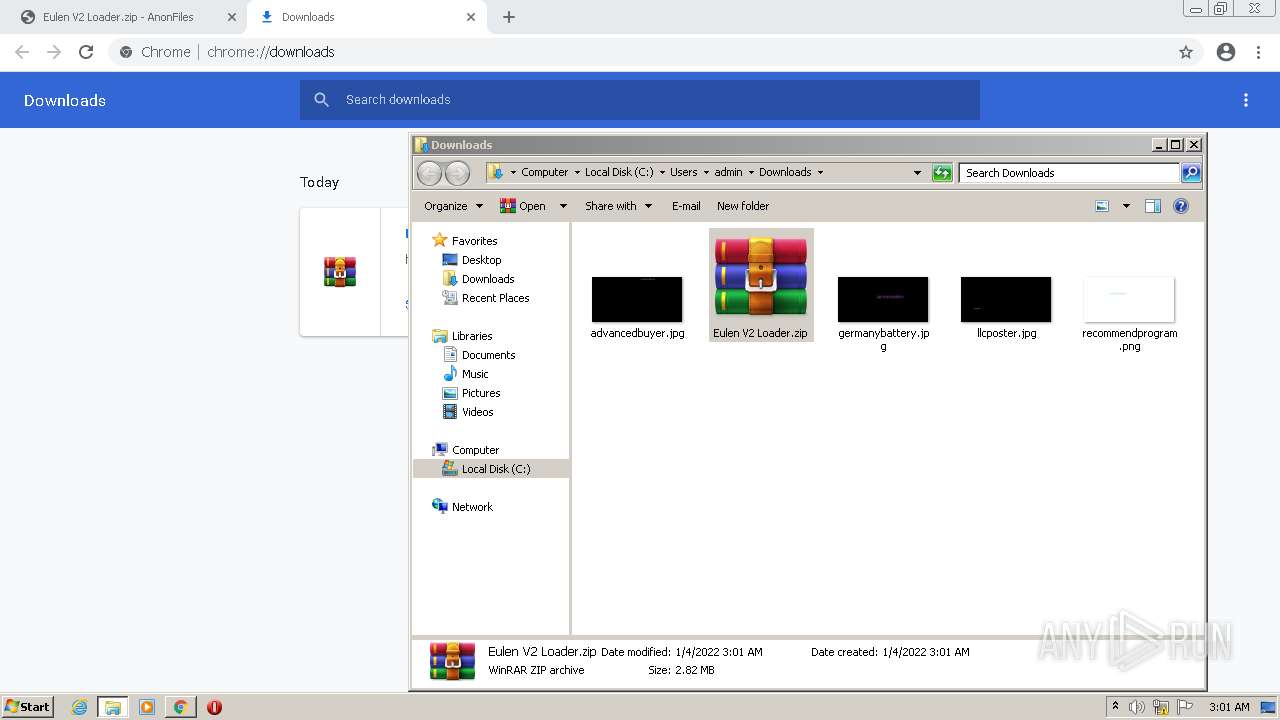Viewport: 1280px width, 720px height.
Task: Open the Start menu
Action: (x=27, y=707)
